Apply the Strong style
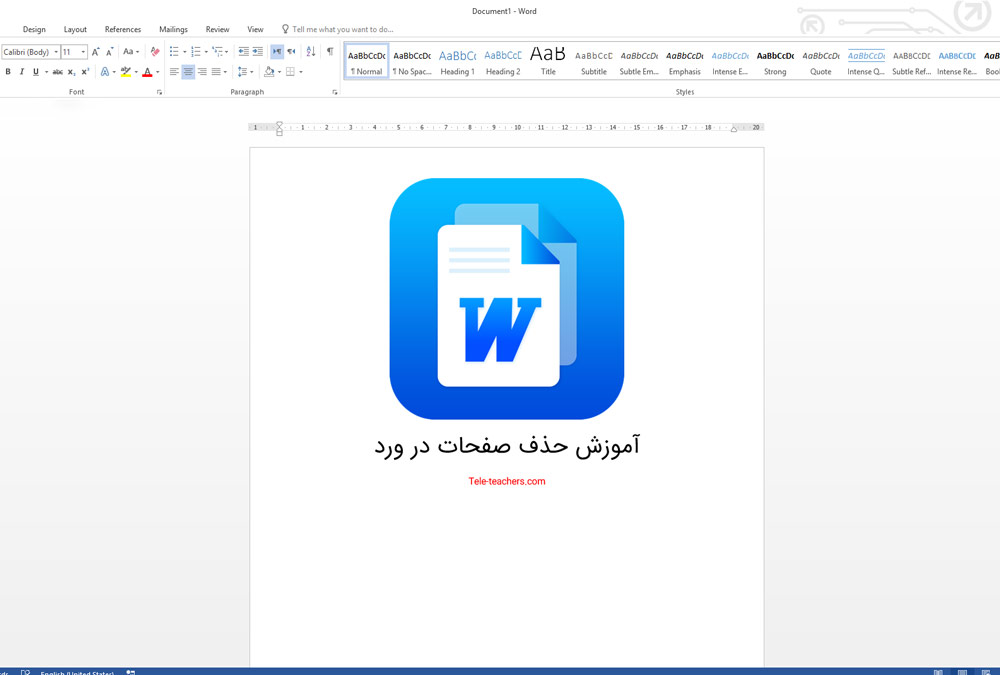Image resolution: width=1000 pixels, height=675 pixels. (x=775, y=62)
